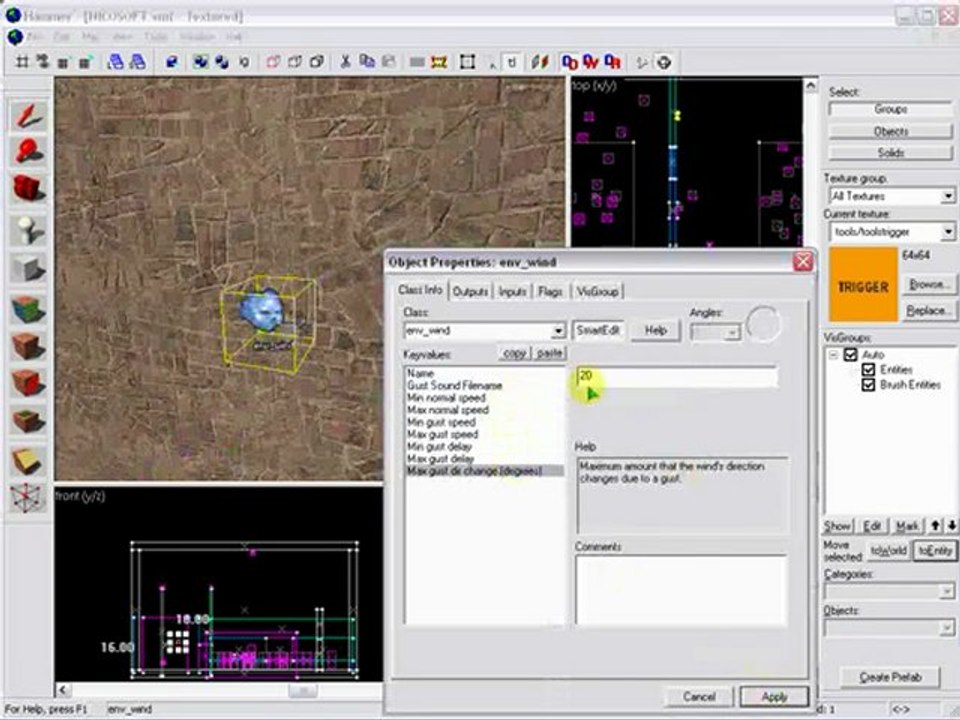Click the Browse texture button
Image resolution: width=960 pixels, height=720 pixels.
pyautogui.click(x=927, y=285)
